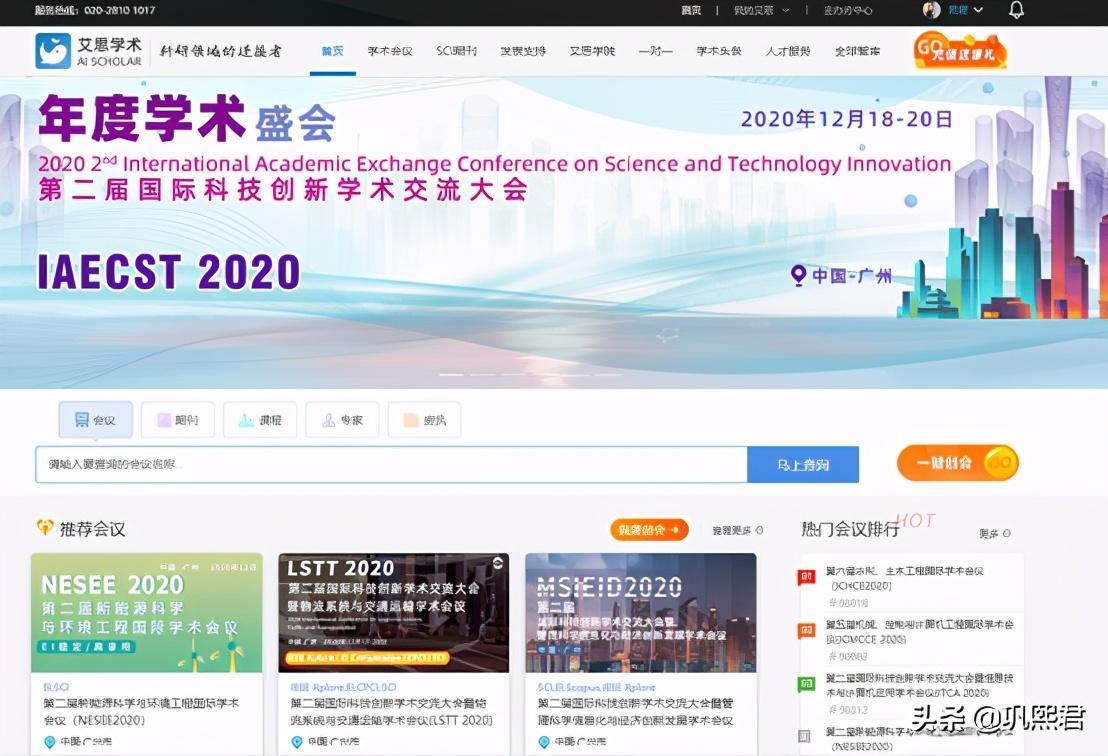Open 学术会议 in the navigation menu
The image size is (1108, 756).
pyautogui.click(x=389, y=51)
